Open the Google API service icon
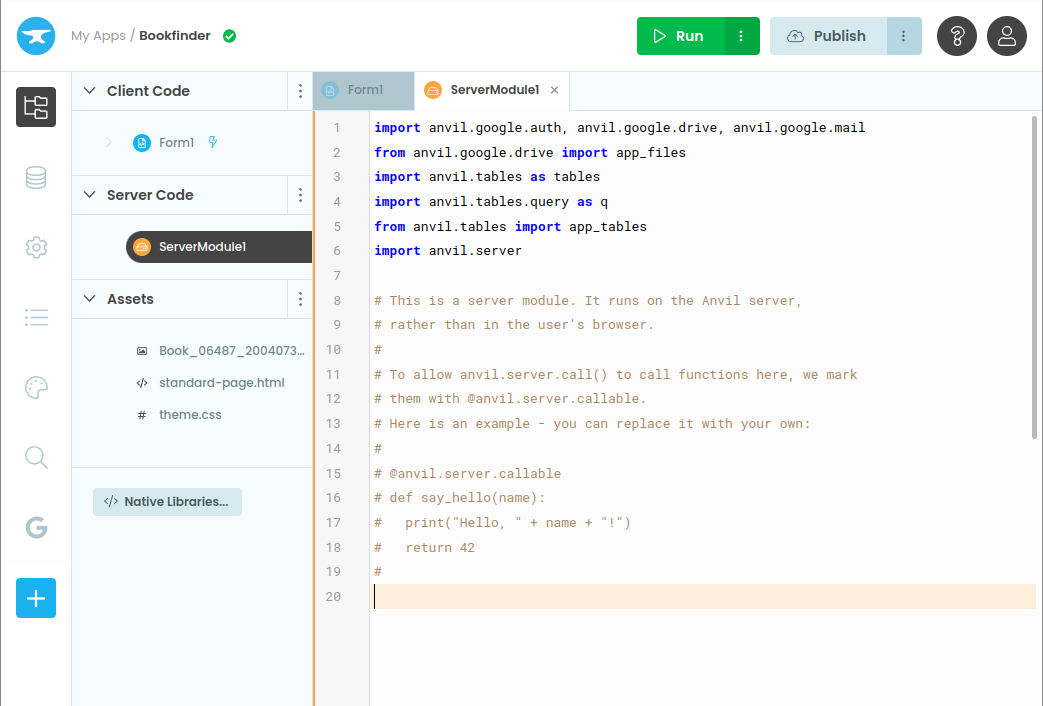The width and height of the screenshot is (1043, 706). pyautogui.click(x=36, y=528)
